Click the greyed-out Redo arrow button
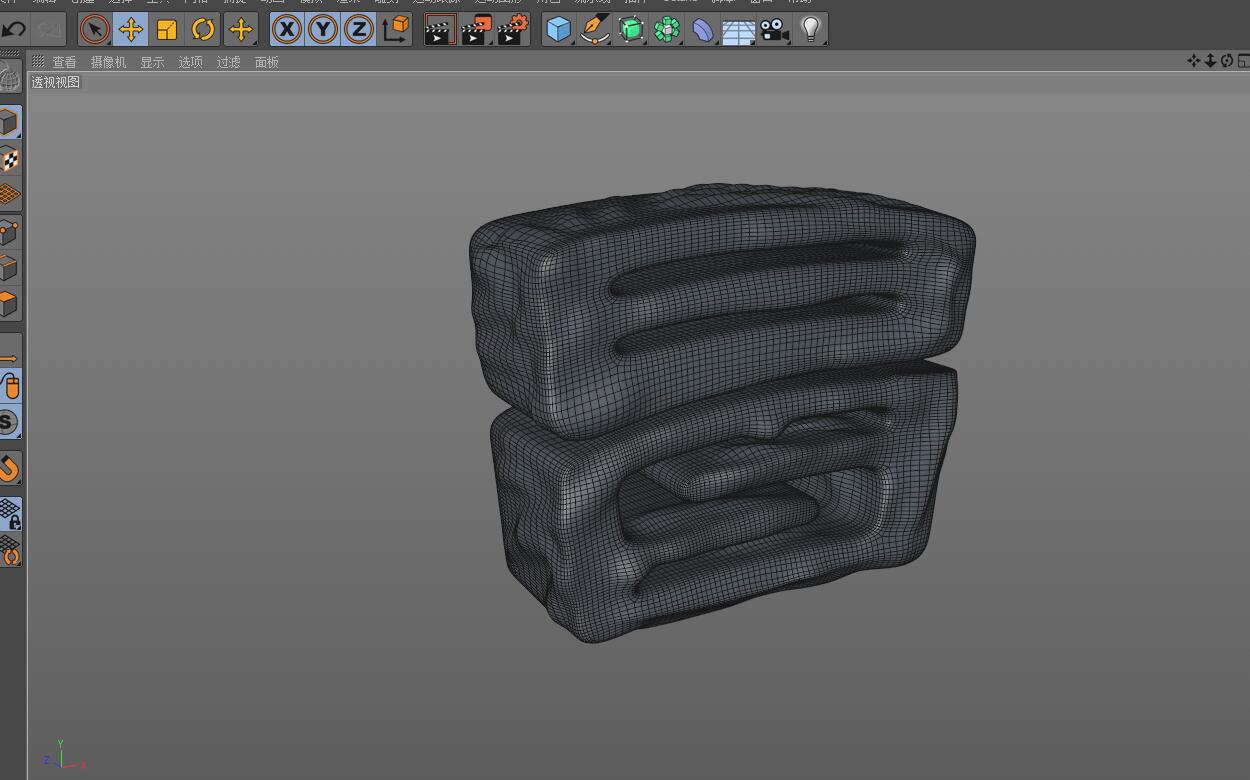Screen dimensions: 1250x780 [48, 29]
